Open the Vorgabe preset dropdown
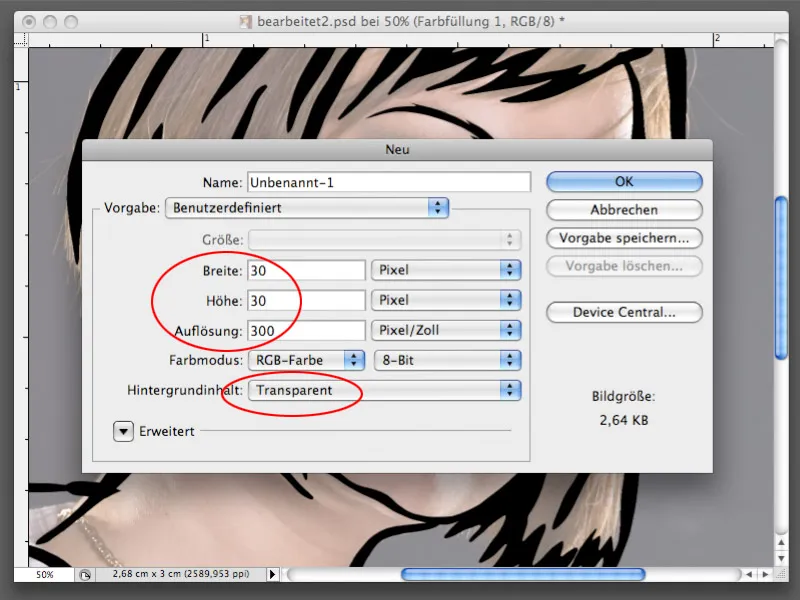The image size is (800, 600). point(307,208)
